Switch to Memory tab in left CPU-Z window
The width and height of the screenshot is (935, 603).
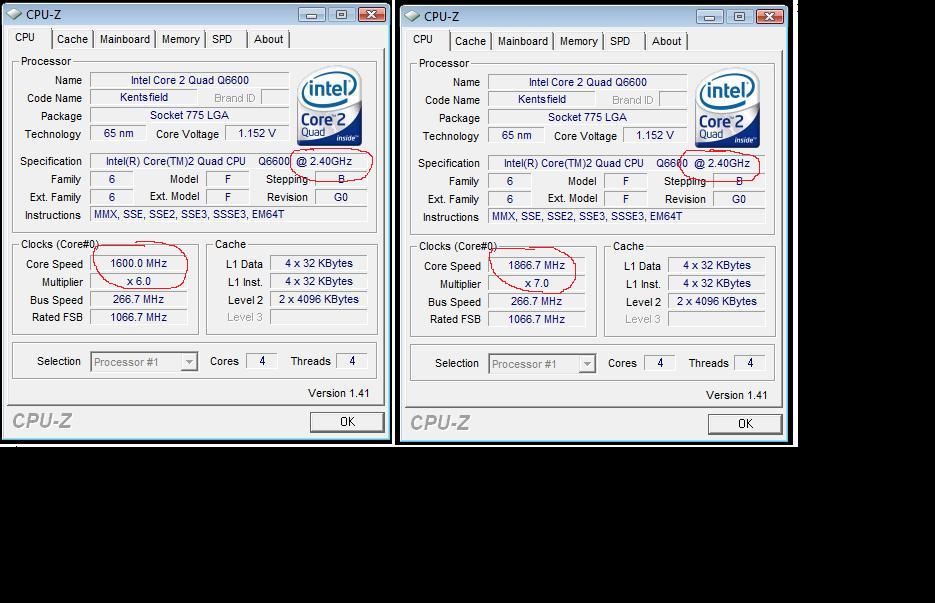181,39
